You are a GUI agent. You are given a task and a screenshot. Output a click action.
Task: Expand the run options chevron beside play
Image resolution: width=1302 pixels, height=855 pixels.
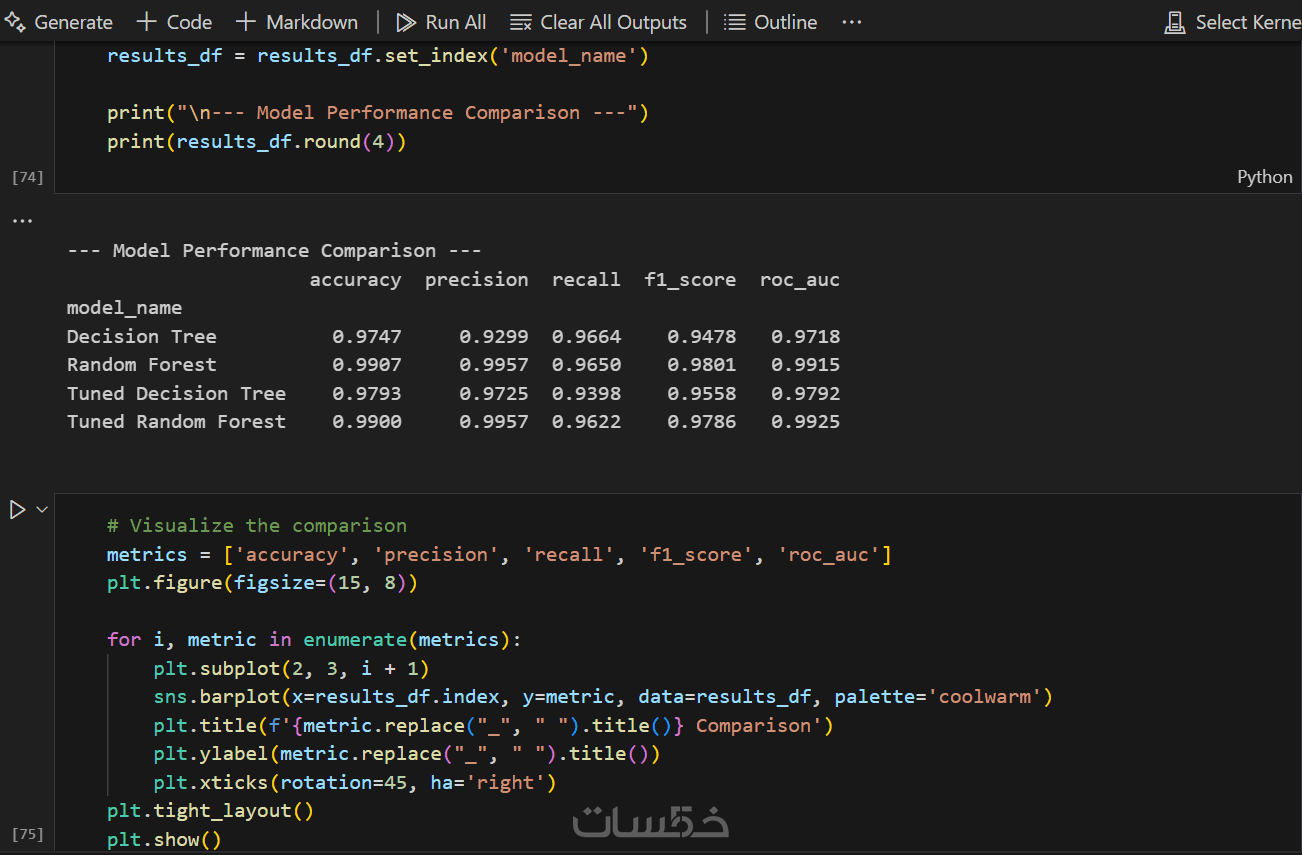click(x=42, y=510)
